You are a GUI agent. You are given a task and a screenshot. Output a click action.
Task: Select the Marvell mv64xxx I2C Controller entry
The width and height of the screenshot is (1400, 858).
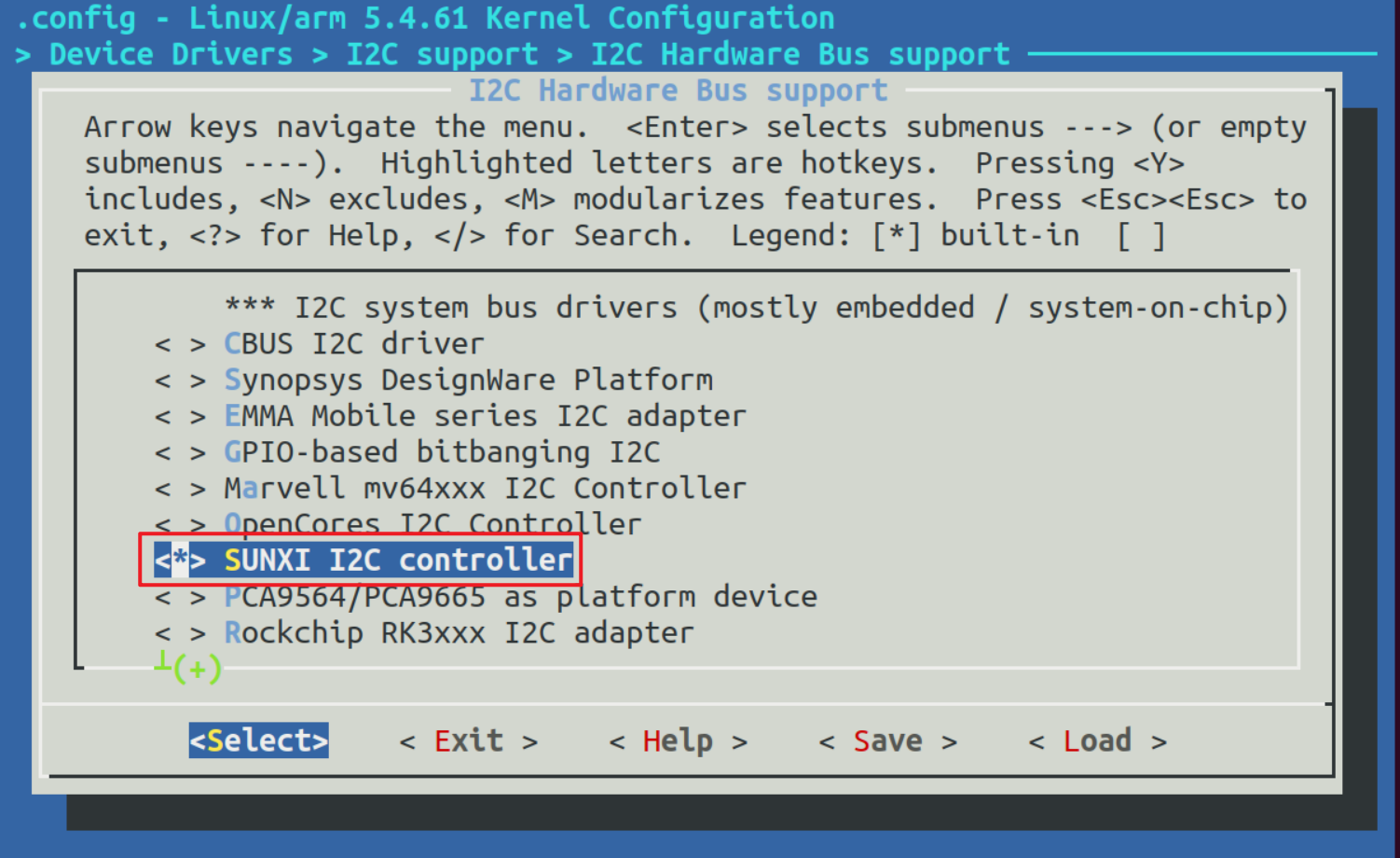pos(485,489)
